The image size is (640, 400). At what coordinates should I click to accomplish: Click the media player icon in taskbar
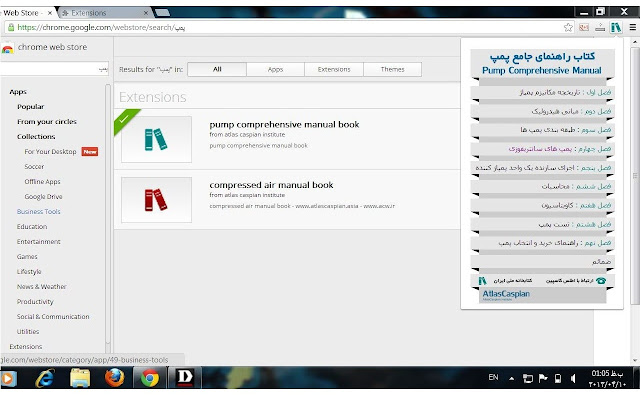(8, 378)
